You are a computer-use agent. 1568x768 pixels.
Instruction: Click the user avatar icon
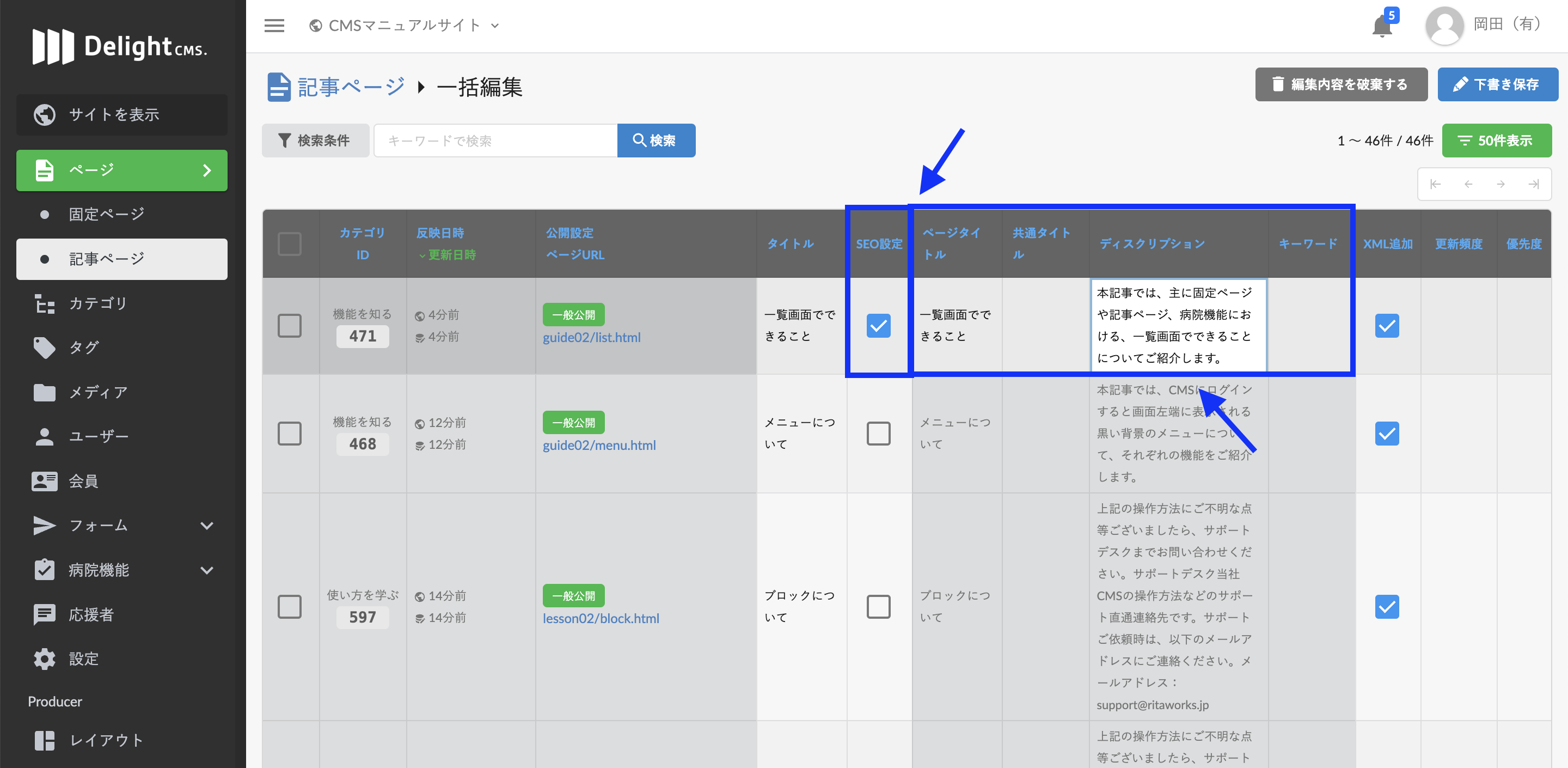point(1444,26)
